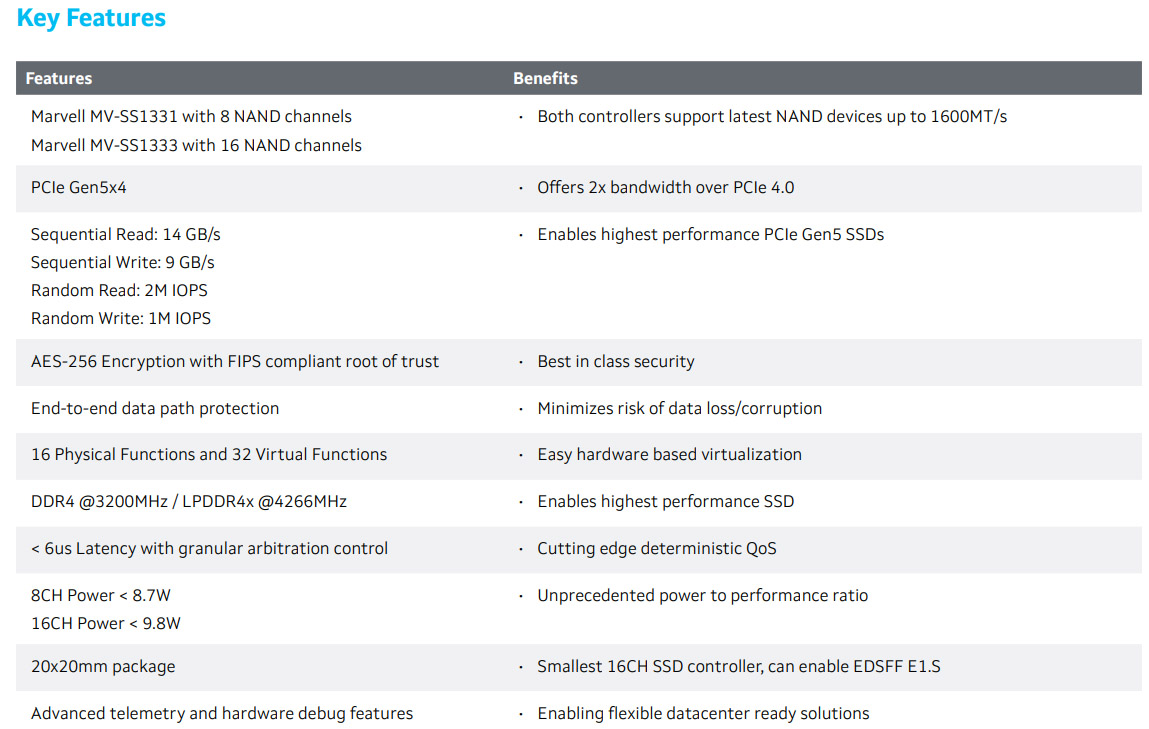1149x729 pixels.
Task: Select the PCIe Gen5x4 feature text
Action: (x=78, y=188)
